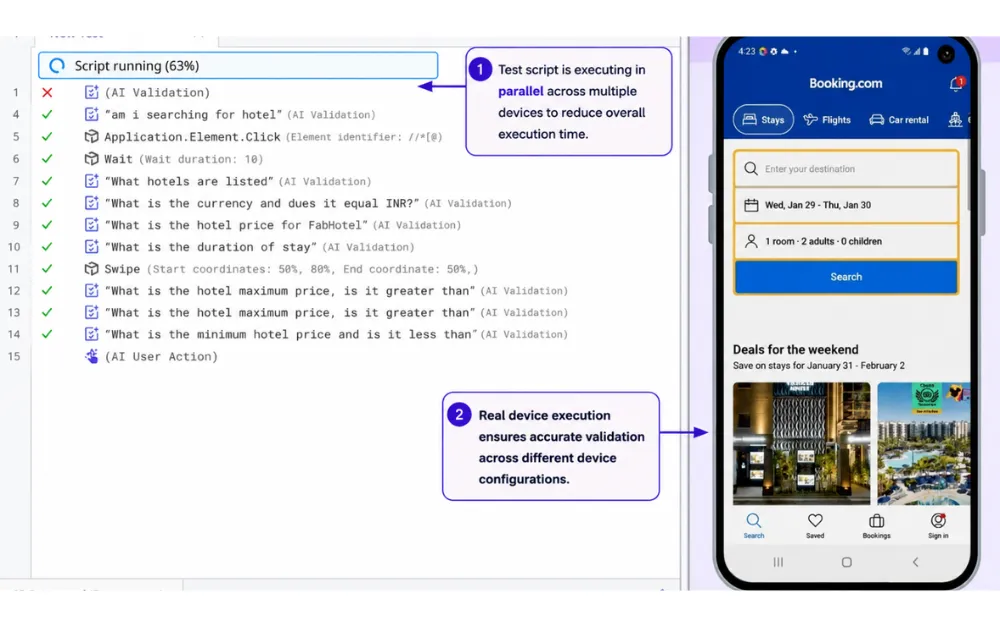Select the Wait duration 10 step
This screenshot has width=1000, height=640.
(x=184, y=159)
